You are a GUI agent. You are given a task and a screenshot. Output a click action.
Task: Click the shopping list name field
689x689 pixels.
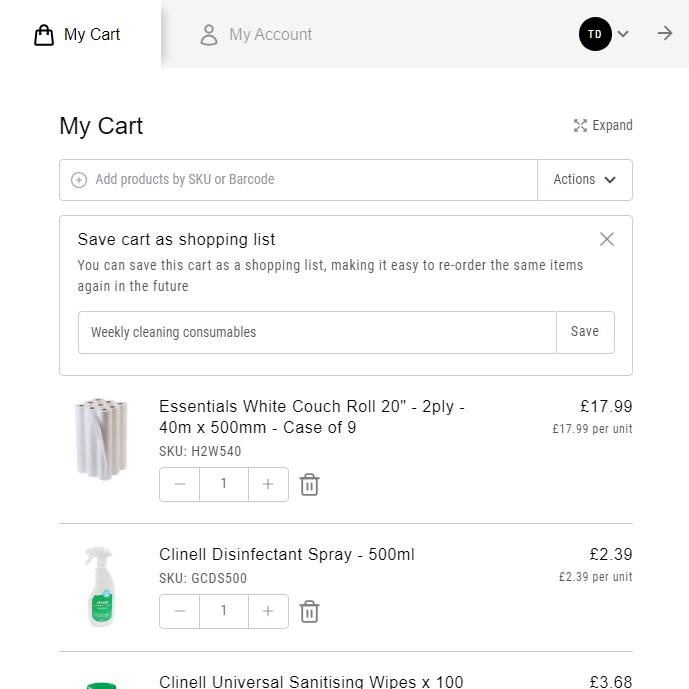[317, 332]
